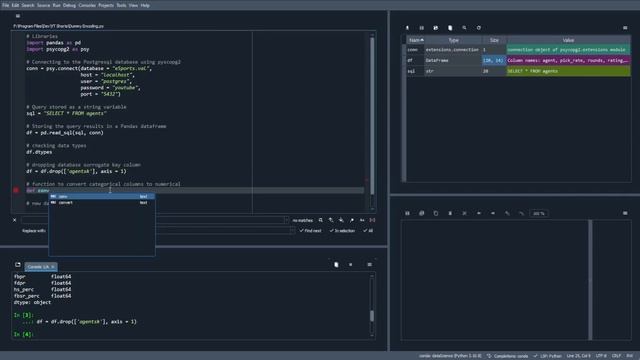The width and height of the screenshot is (640, 360).
Task: Click the search variables icon
Action: pos(464,28)
